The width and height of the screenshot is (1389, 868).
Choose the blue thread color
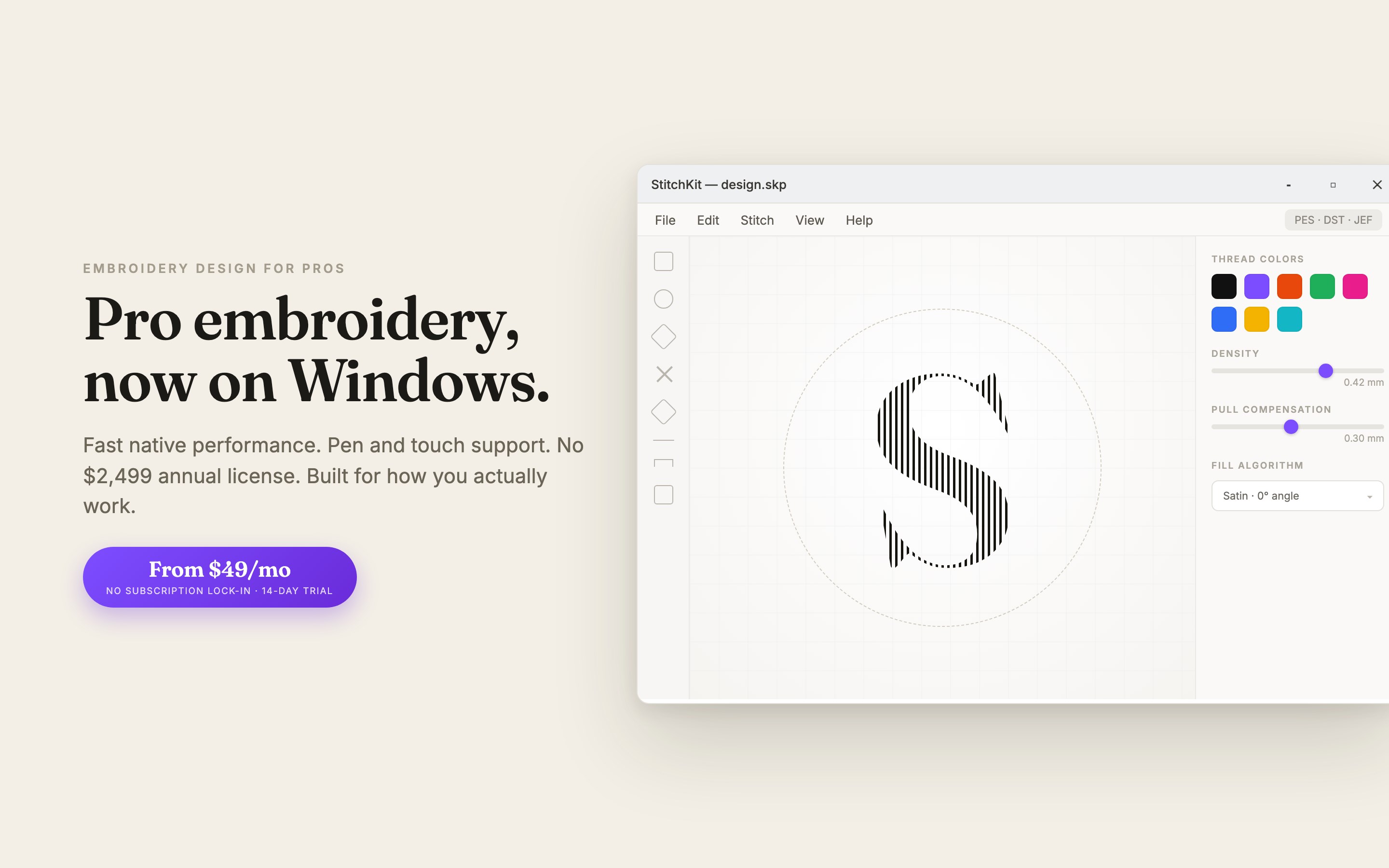tap(1224, 319)
